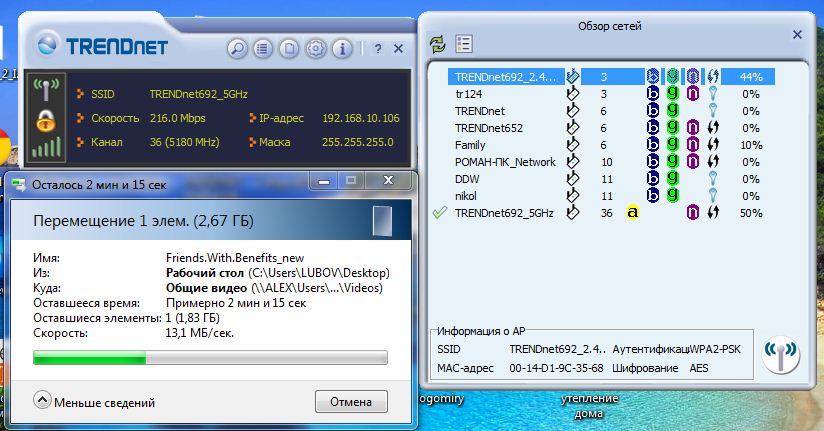Click the 50% signal value for TRENDnet692_5GHz
Image resolution: width=824 pixels, height=431 pixels.
[751, 213]
